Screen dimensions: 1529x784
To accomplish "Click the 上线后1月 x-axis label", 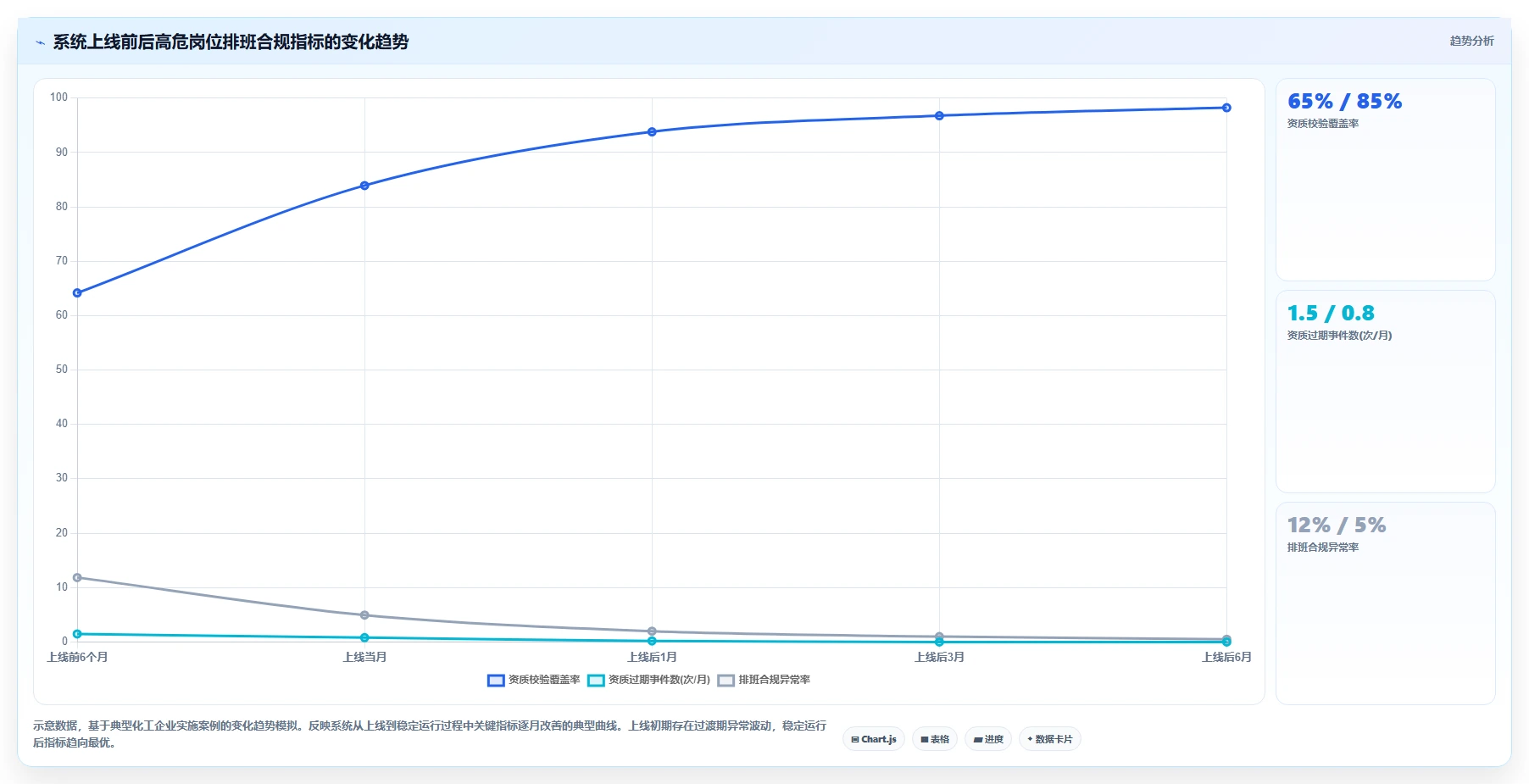I will (x=652, y=658).
